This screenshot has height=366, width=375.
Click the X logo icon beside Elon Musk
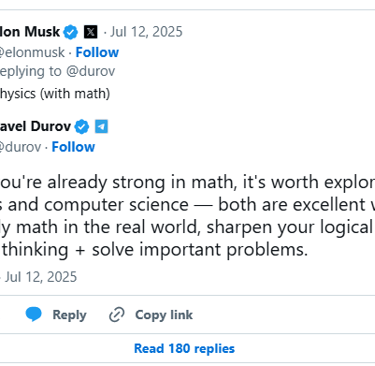(x=90, y=32)
